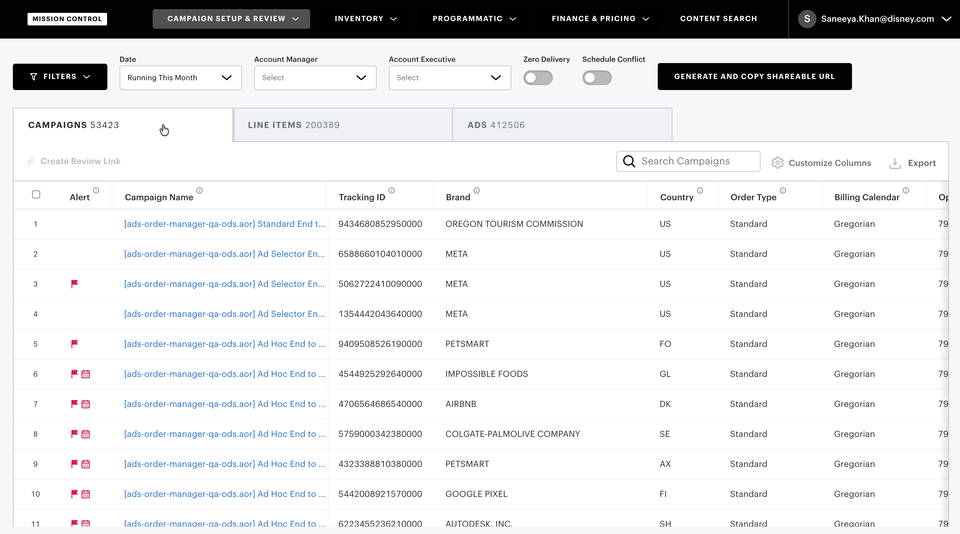This screenshot has height=534, width=960.
Task: Click OREGON TOURISM COMMISSION brand cell
Action: [x=514, y=224]
